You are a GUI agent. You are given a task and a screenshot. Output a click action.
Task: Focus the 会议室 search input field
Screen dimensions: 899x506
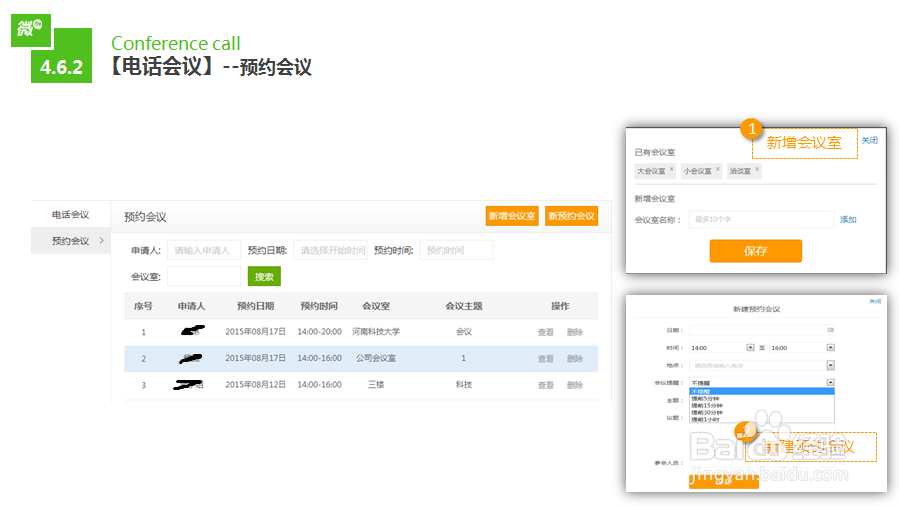[x=204, y=276]
